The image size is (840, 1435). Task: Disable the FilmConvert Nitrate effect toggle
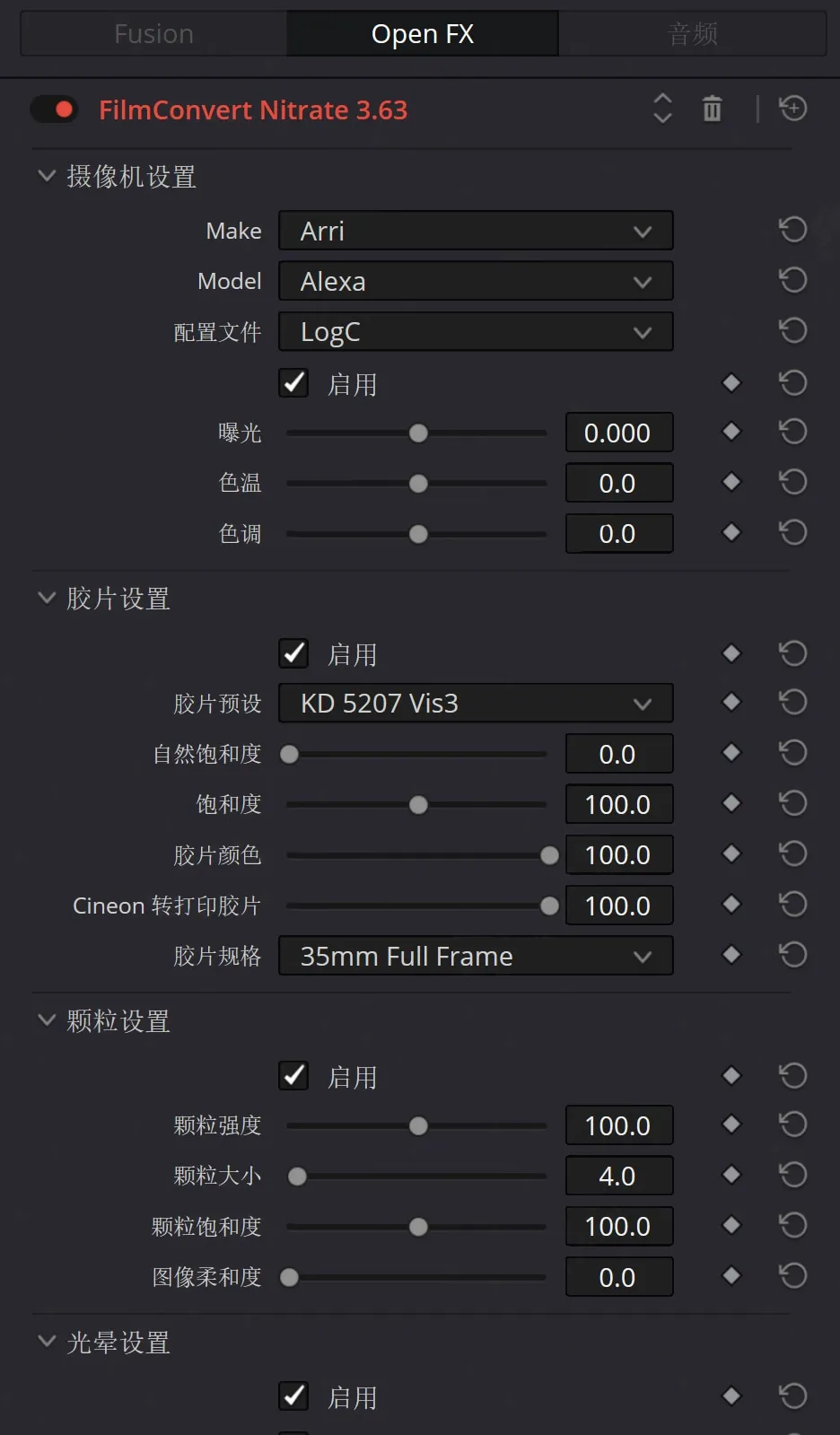coord(55,109)
